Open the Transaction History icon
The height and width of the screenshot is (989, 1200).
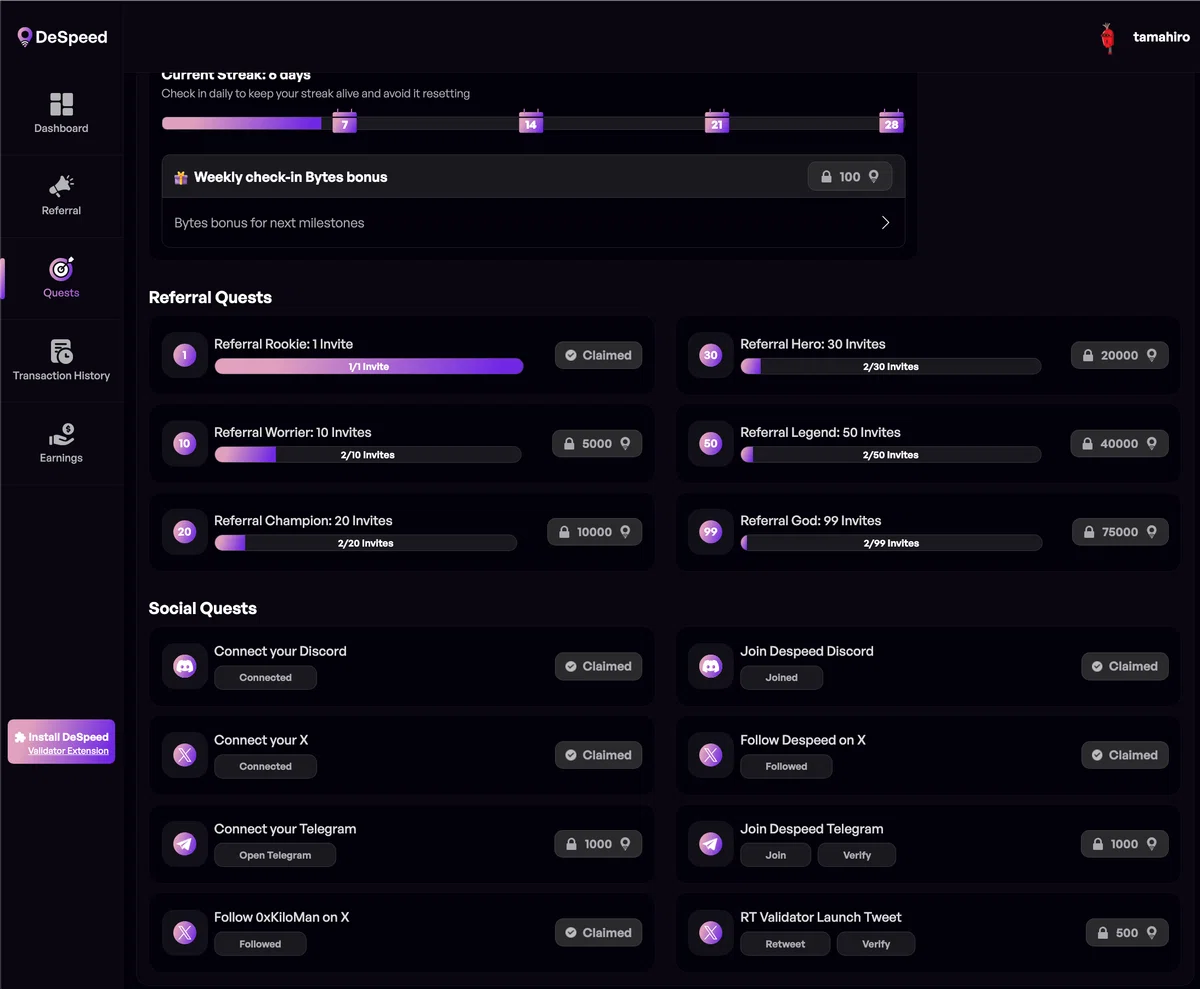click(x=61, y=351)
